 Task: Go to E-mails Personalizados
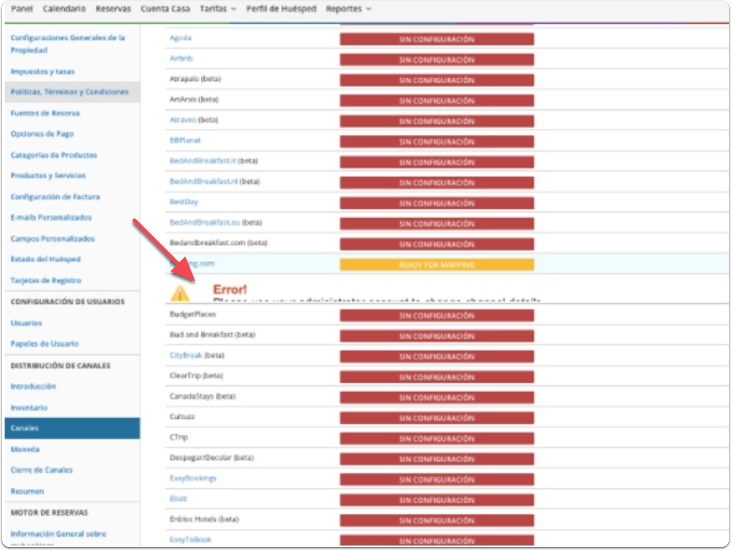[51, 217]
